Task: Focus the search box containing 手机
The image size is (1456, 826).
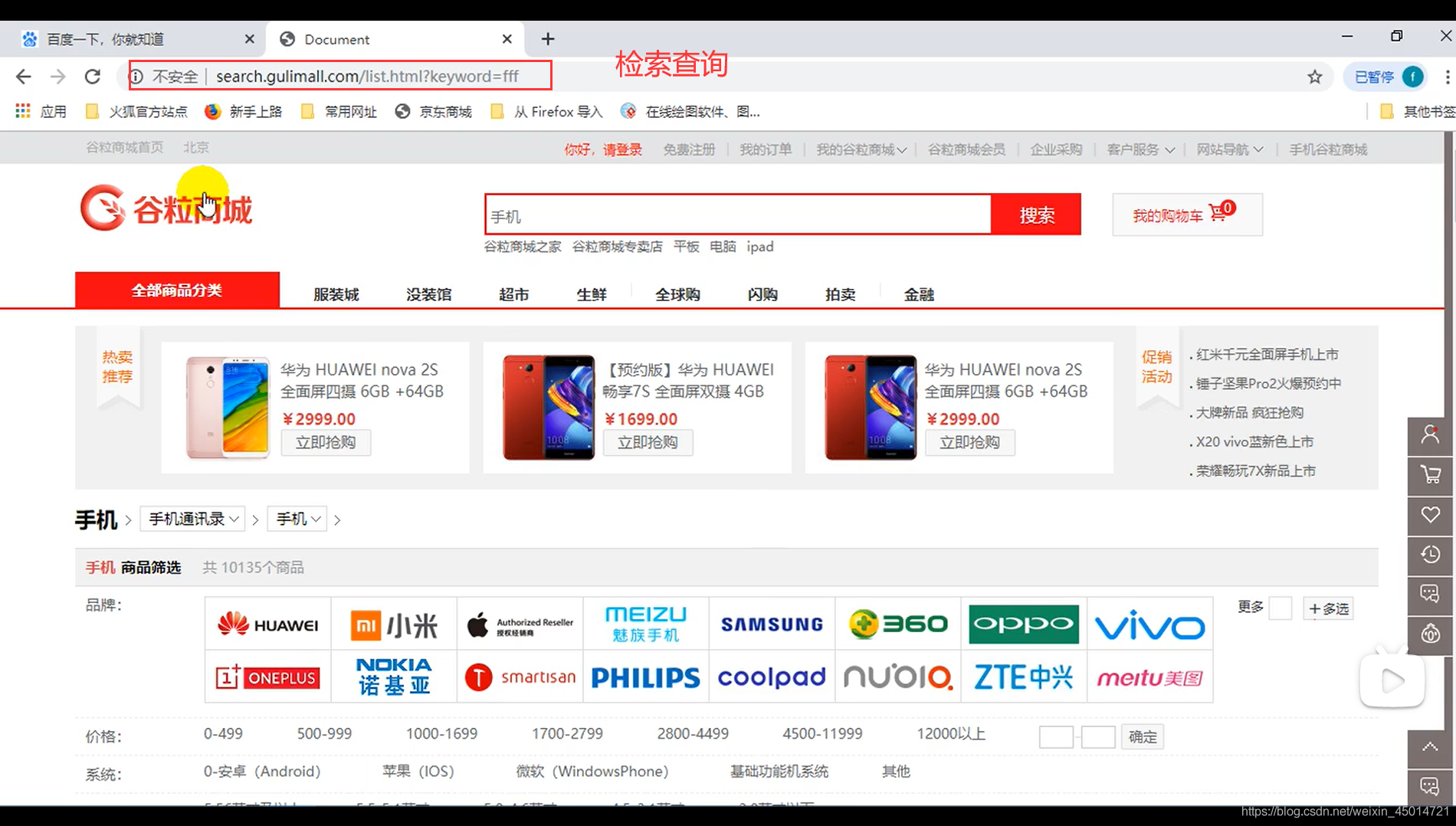Action: [x=739, y=215]
